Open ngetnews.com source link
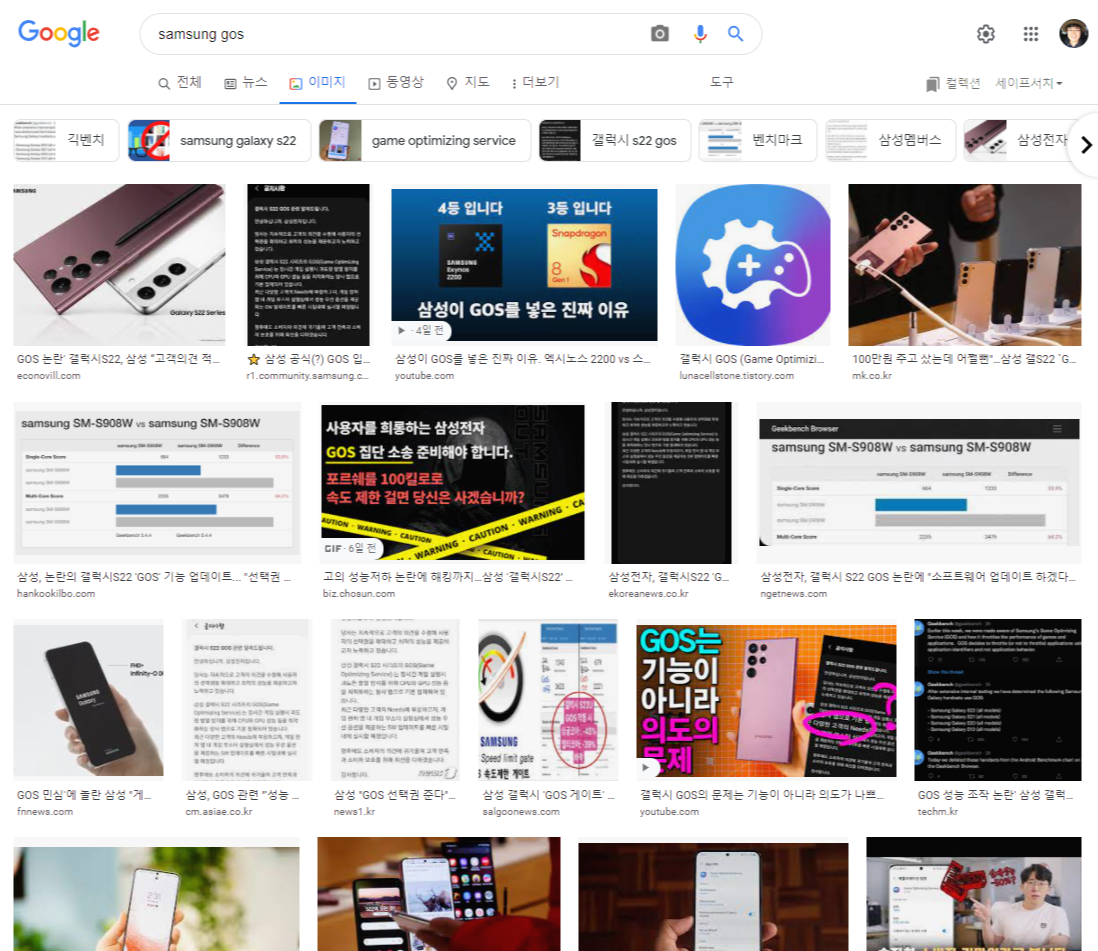1098x951 pixels. tap(793, 594)
